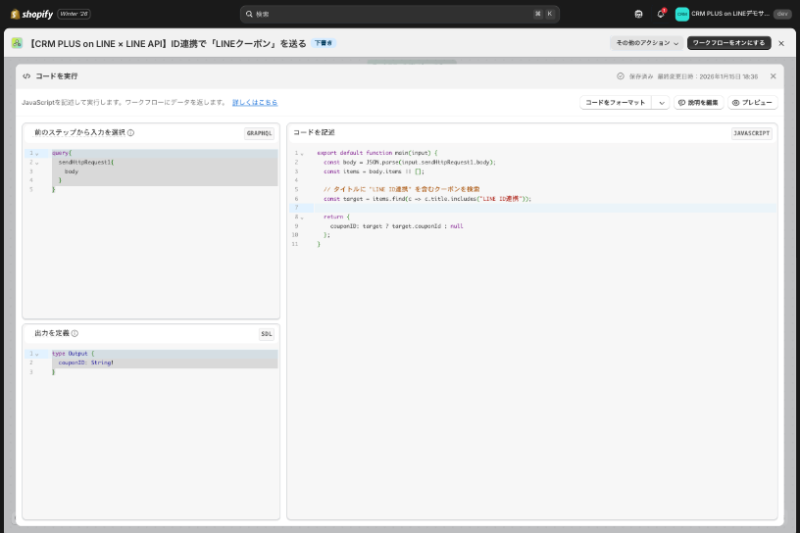Collapse line 1 fold in GraphQL editor

[37, 154]
